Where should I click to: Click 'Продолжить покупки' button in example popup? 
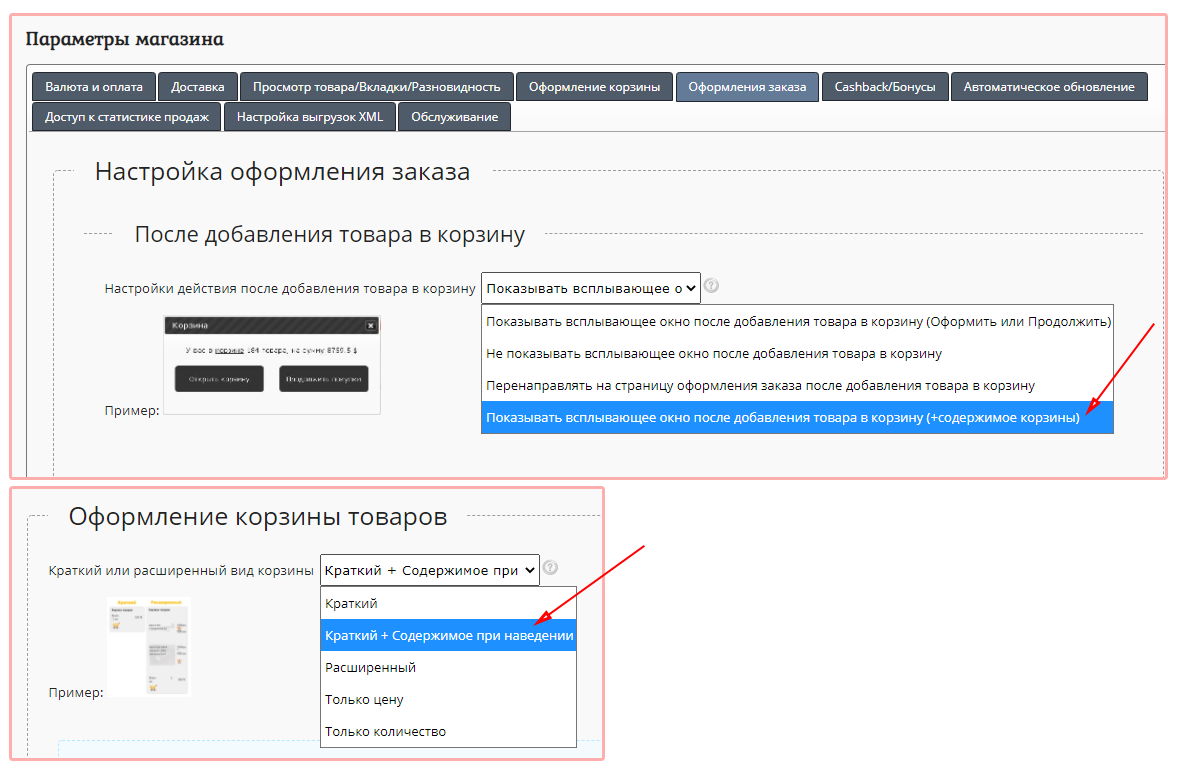pyautogui.click(x=323, y=379)
